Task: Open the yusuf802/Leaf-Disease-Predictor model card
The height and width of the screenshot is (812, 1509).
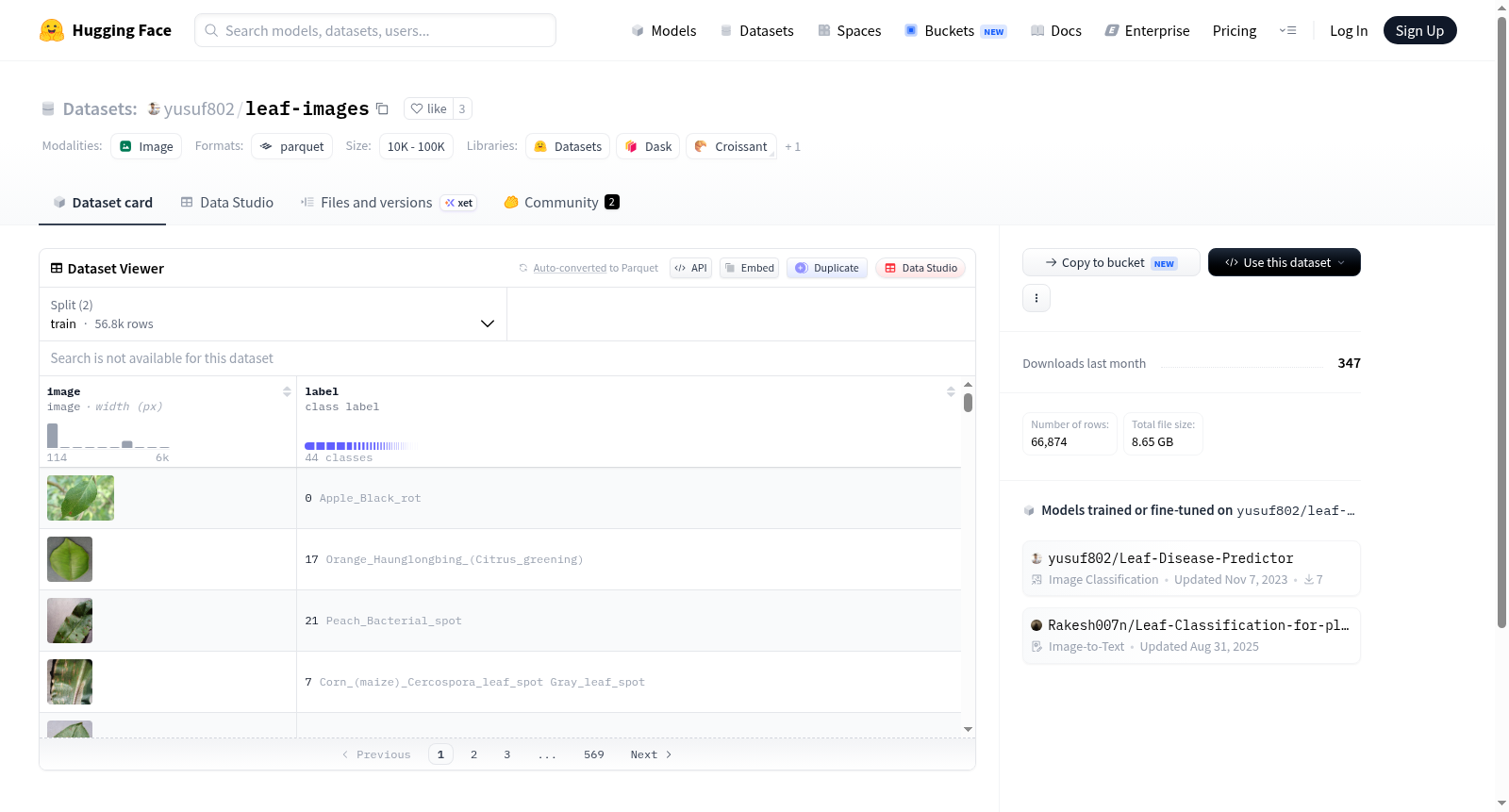Action: pyautogui.click(x=1191, y=568)
